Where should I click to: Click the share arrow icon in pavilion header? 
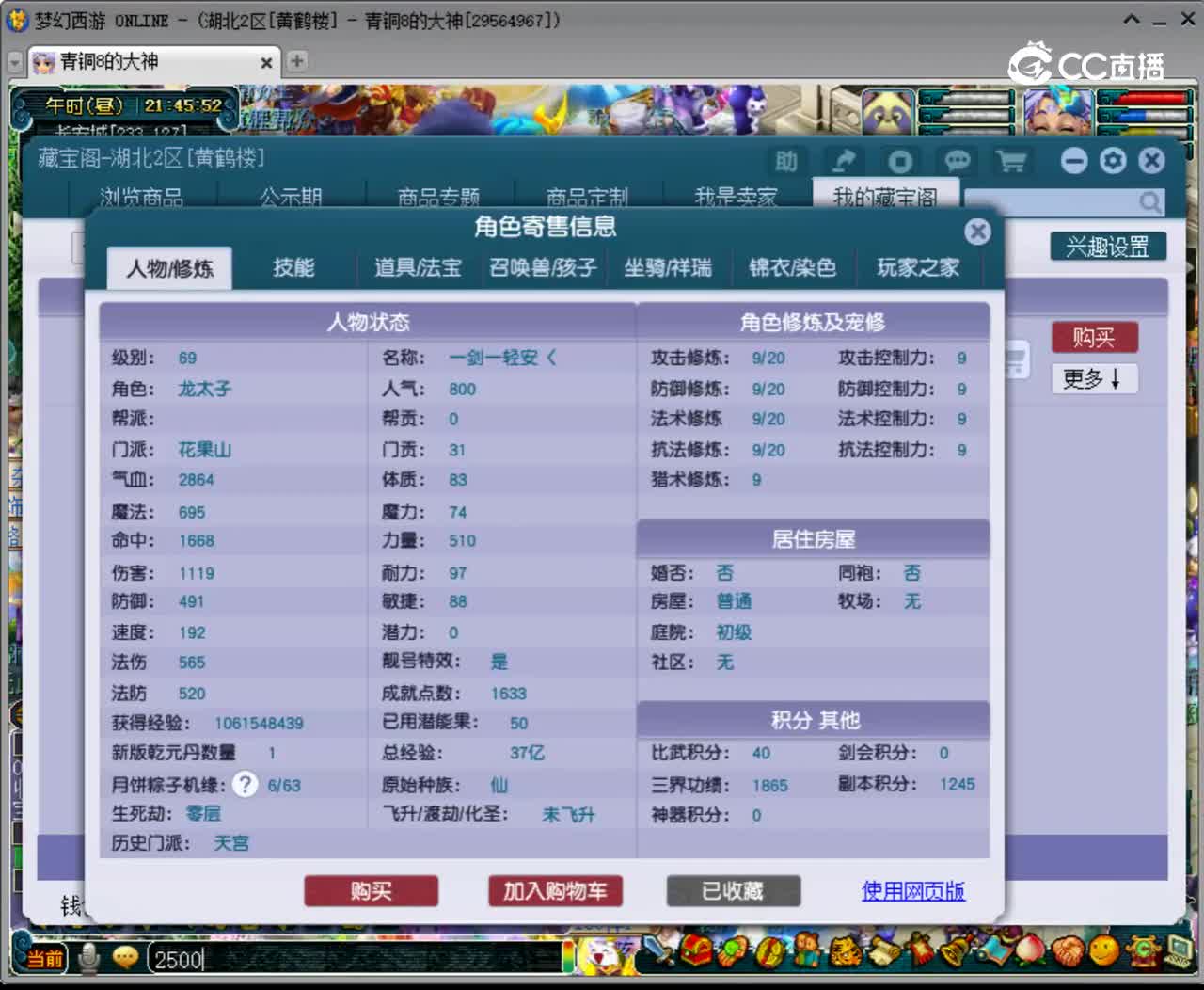coord(844,162)
